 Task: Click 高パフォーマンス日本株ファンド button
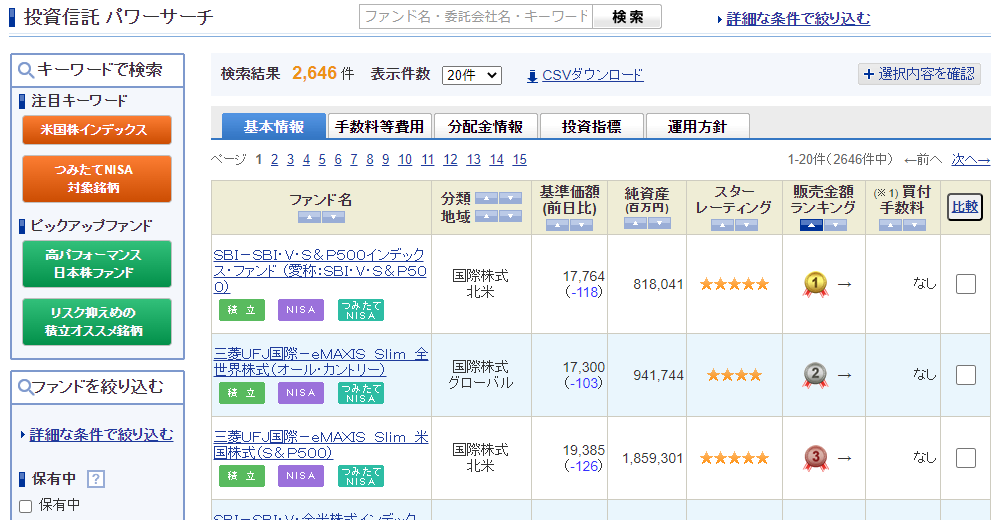[x=97, y=264]
